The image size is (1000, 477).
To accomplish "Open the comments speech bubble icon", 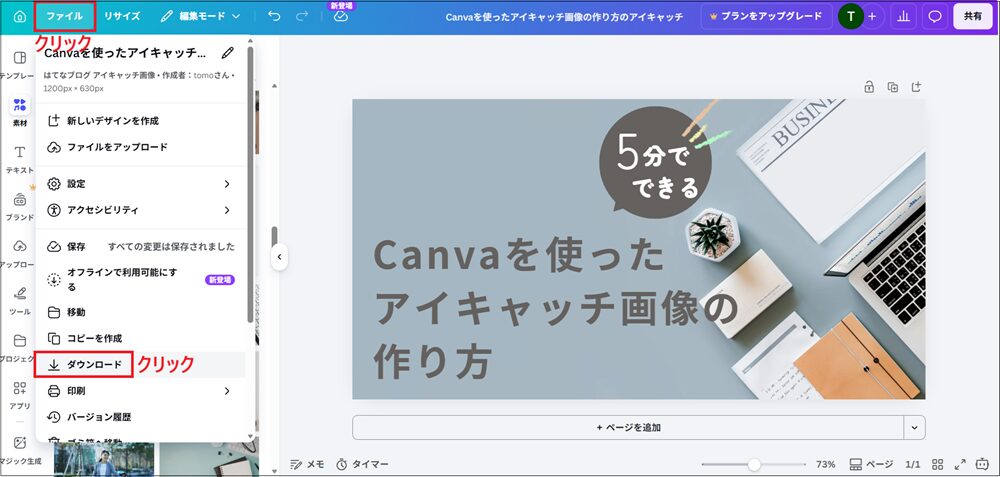I will 935,17.
